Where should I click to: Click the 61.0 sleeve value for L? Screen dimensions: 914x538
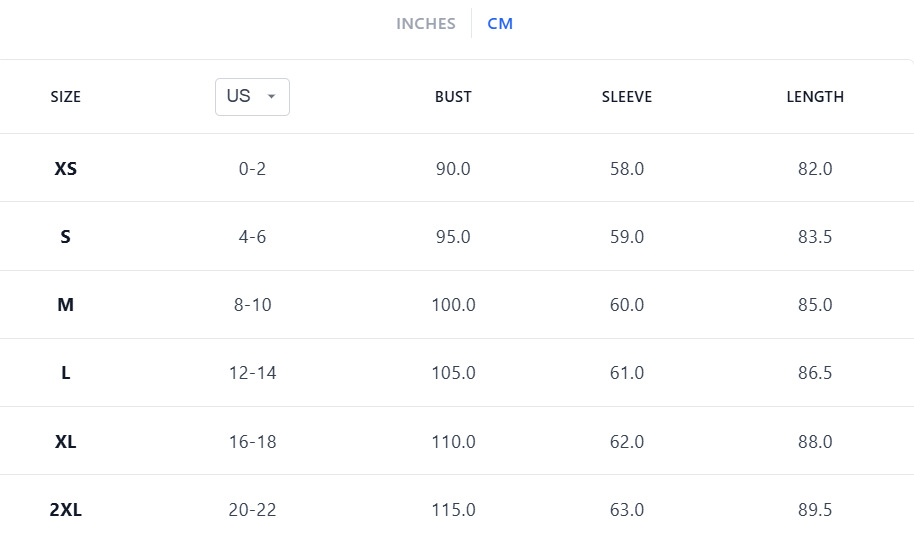pos(627,373)
